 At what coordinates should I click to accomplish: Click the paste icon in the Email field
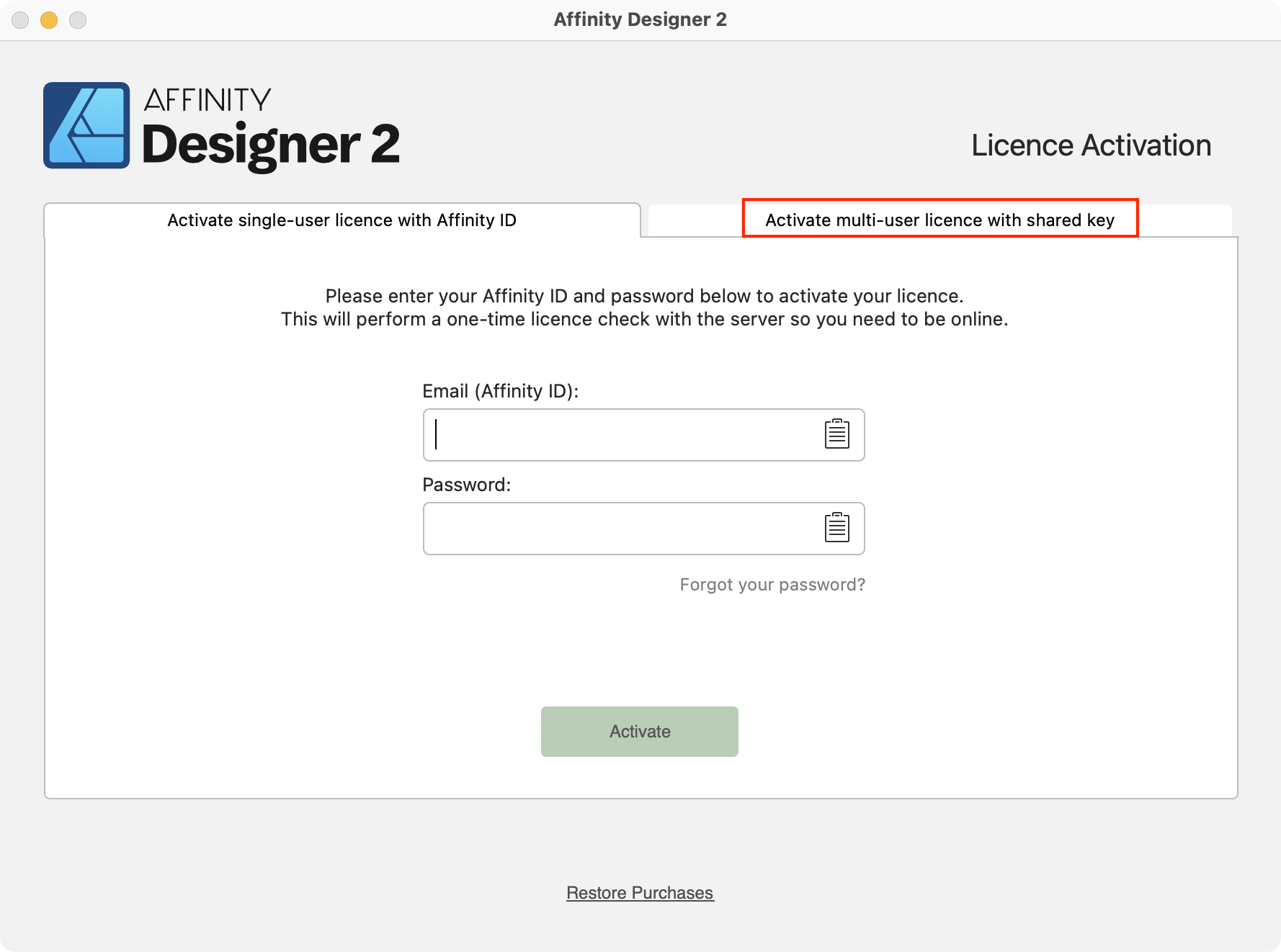[x=836, y=434]
